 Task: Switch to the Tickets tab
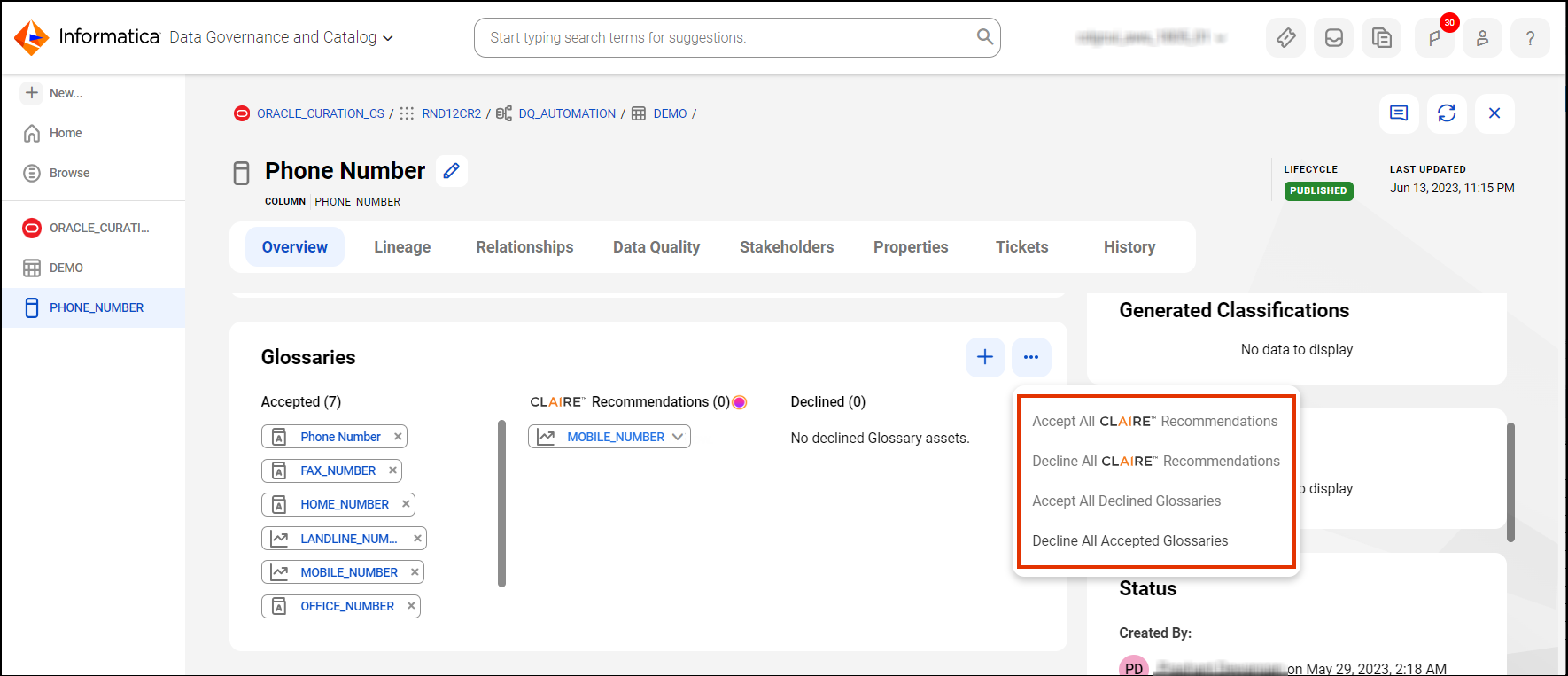(1021, 247)
